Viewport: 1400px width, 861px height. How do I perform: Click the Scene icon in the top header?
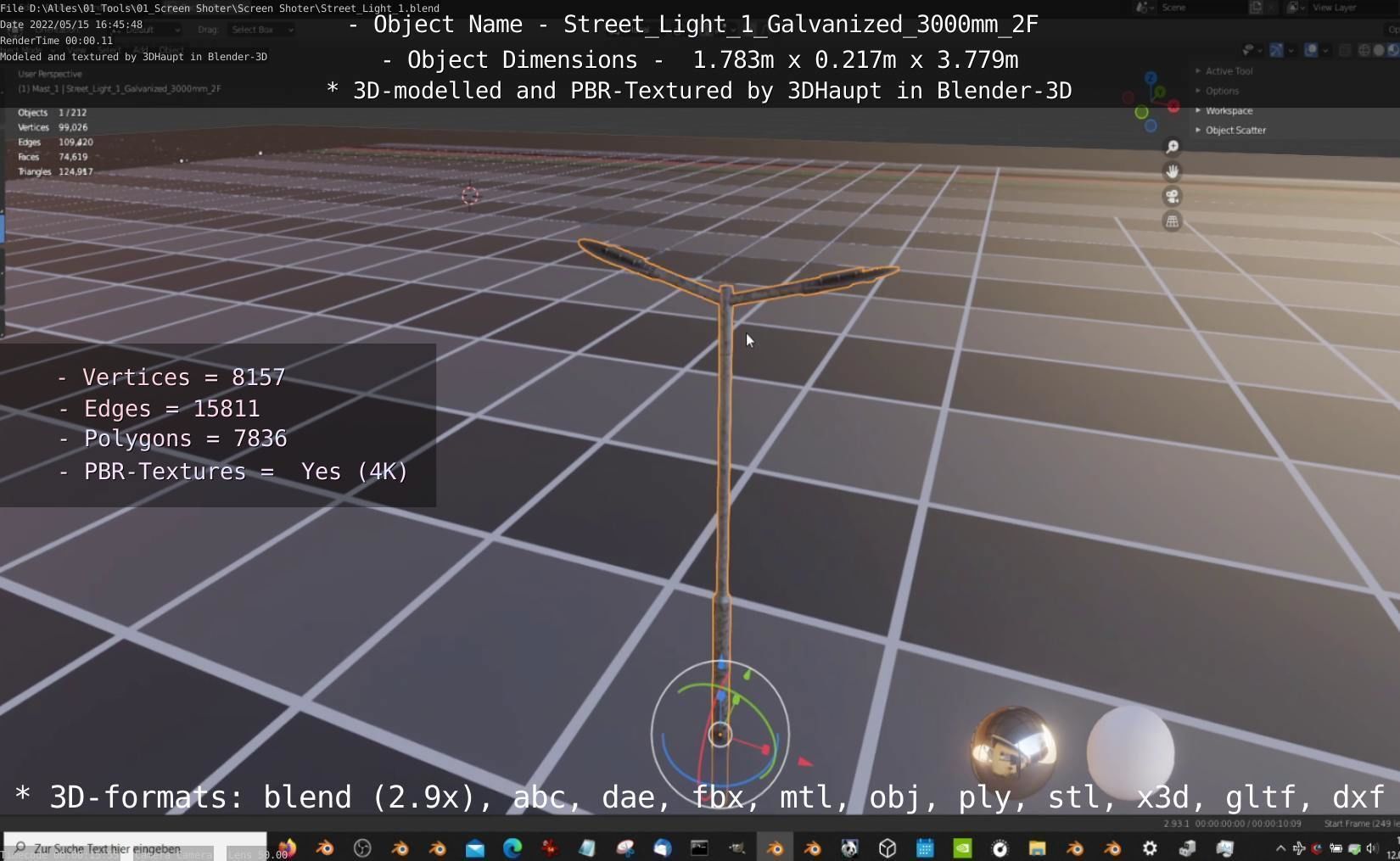pyautogui.click(x=1145, y=8)
